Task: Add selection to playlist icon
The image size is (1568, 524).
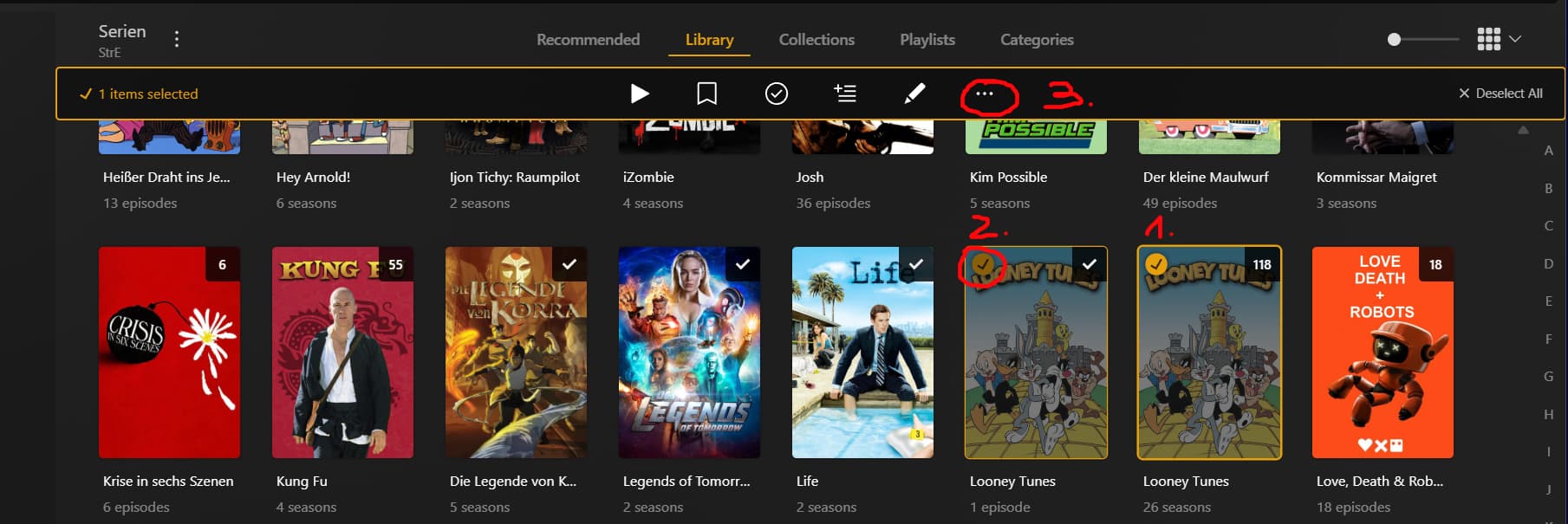Action: point(845,94)
